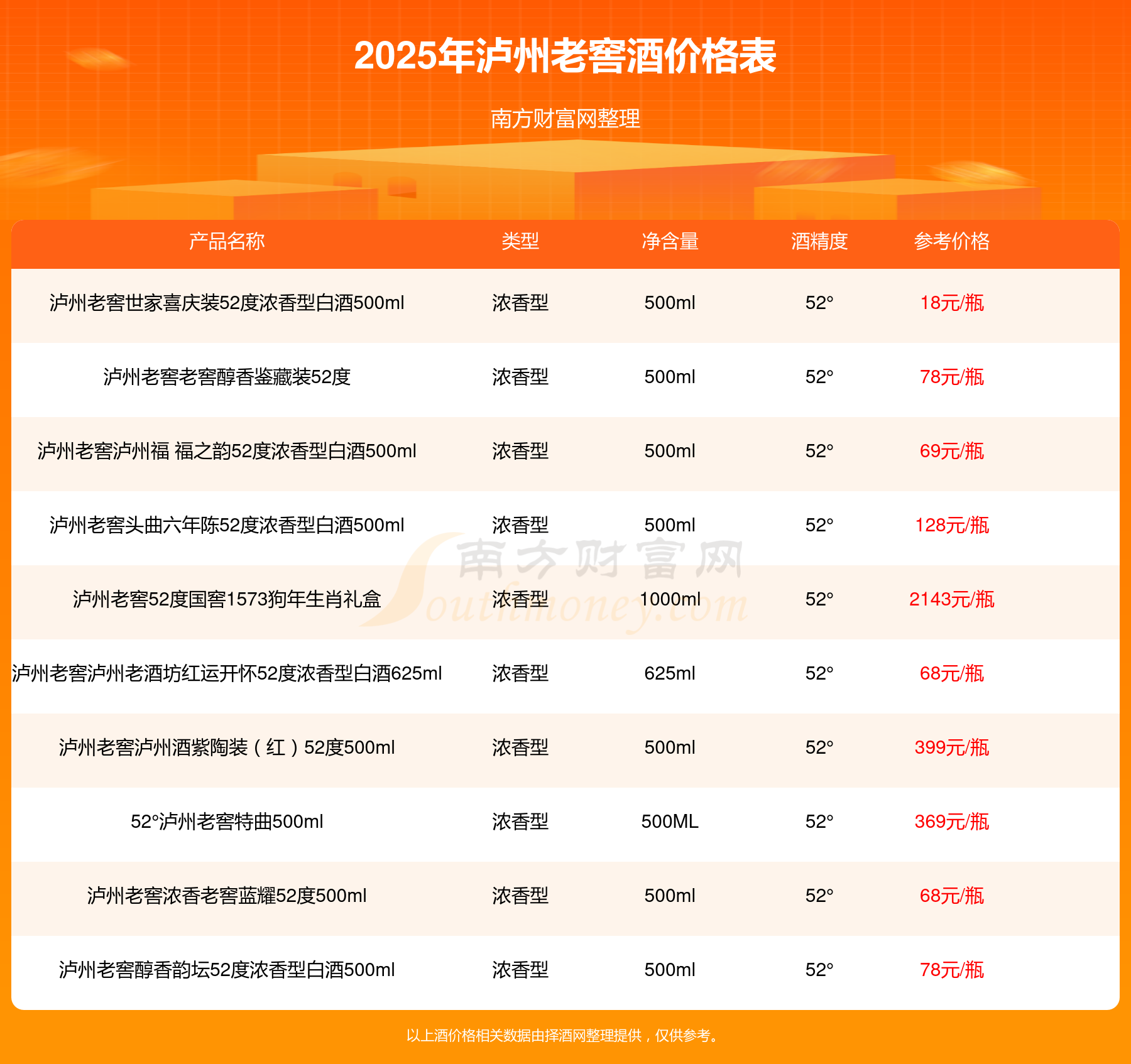Screen dimensions: 1131x1064
Task: Pick "浓香型" type in 国窖1573狗年生肖礼盒 row
Action: pos(520,599)
